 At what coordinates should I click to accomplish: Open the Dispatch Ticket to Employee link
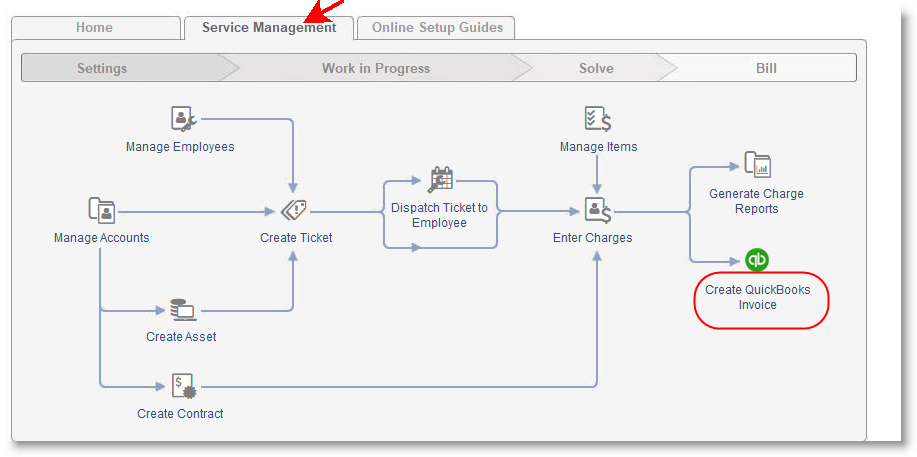439,215
